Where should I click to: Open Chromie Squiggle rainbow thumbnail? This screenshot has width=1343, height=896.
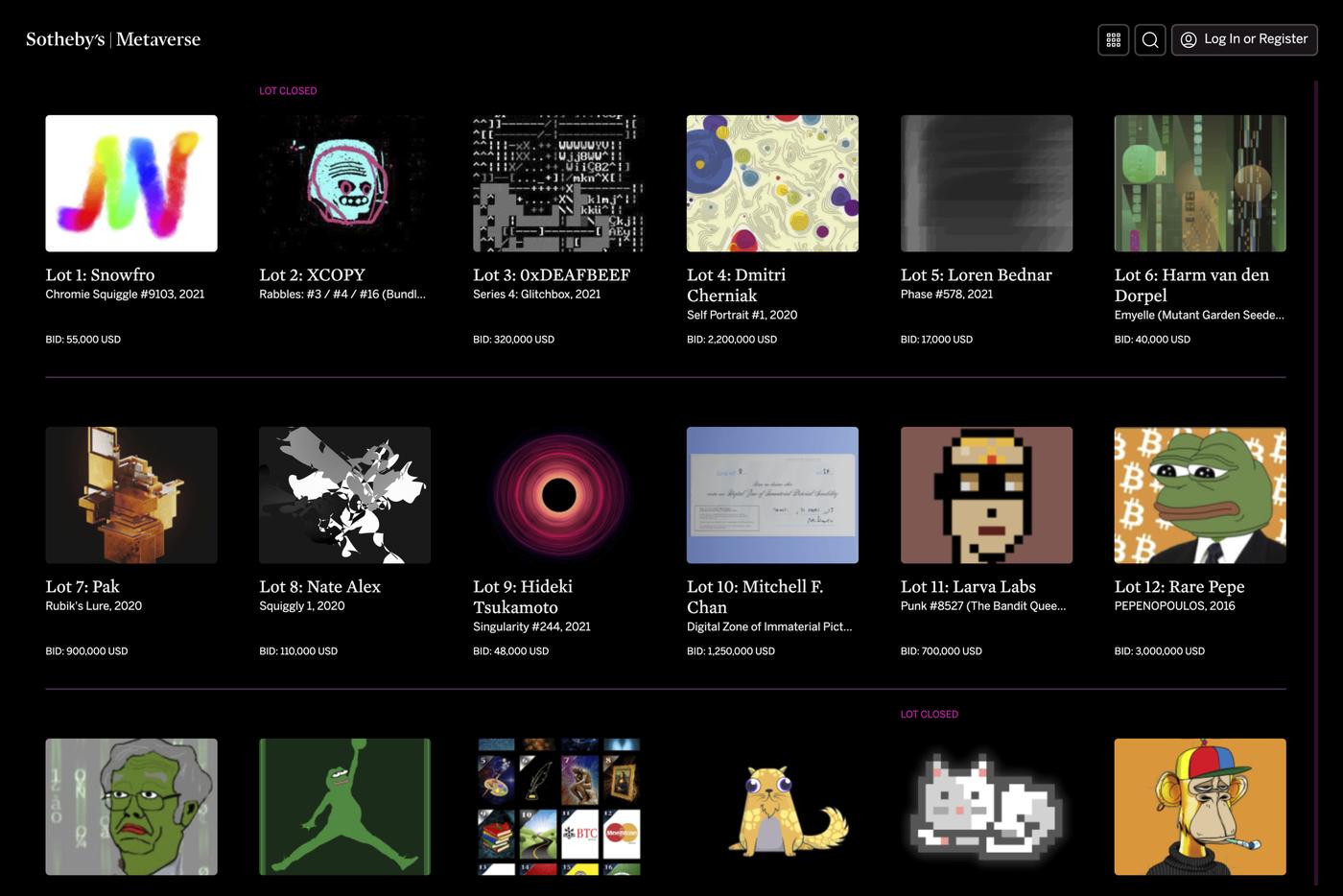pyautogui.click(x=131, y=183)
